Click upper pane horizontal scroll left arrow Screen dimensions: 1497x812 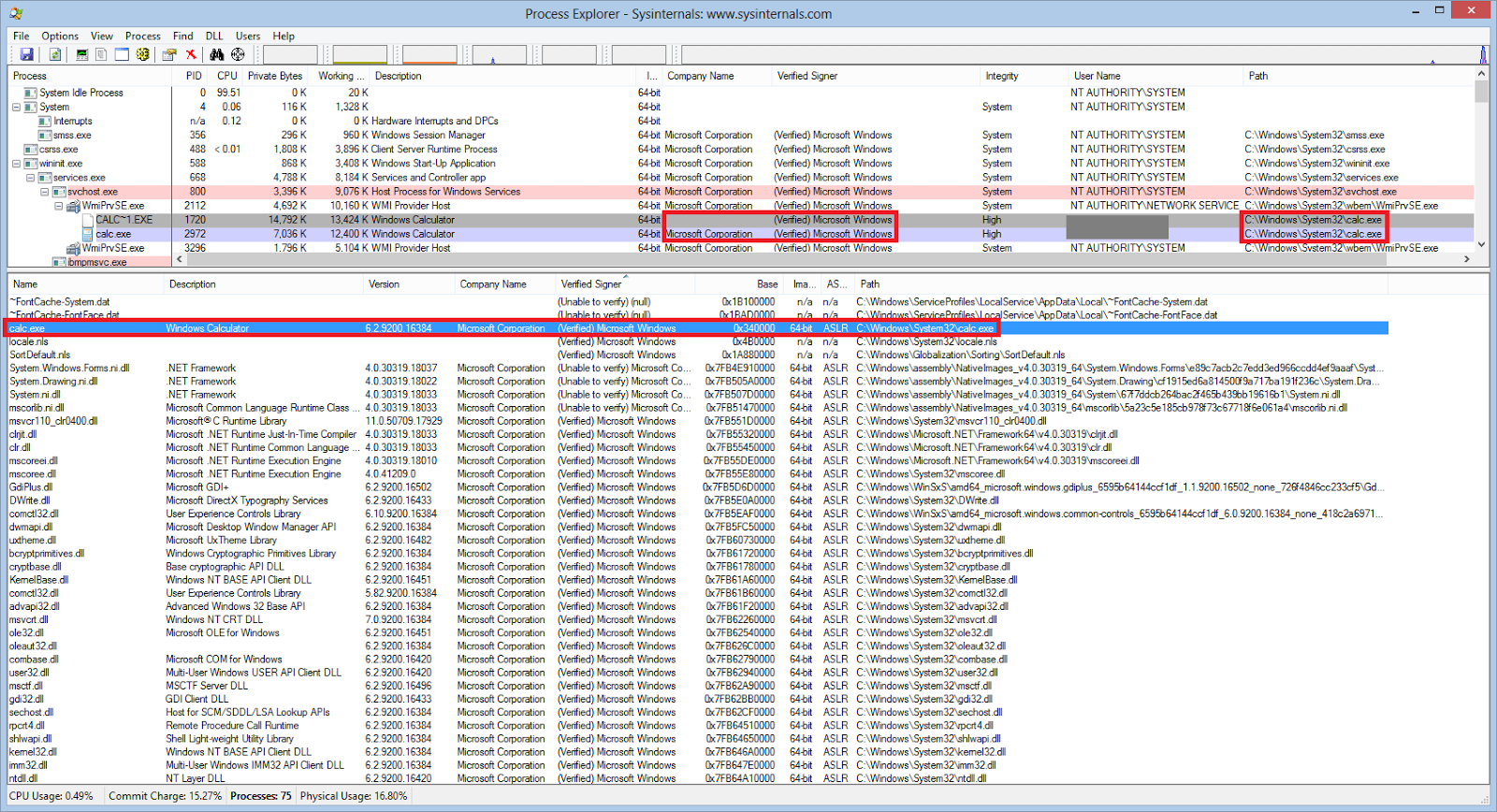click(x=180, y=260)
